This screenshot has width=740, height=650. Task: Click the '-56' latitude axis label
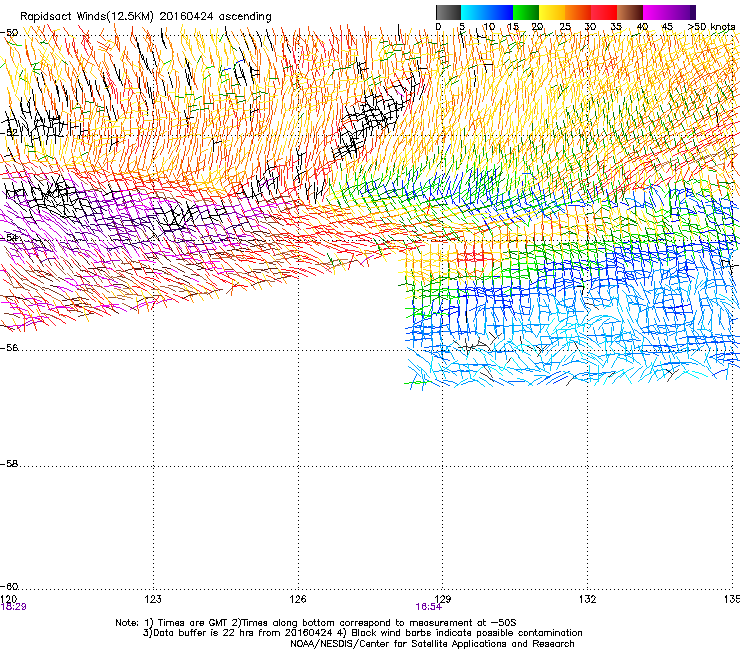9,348
